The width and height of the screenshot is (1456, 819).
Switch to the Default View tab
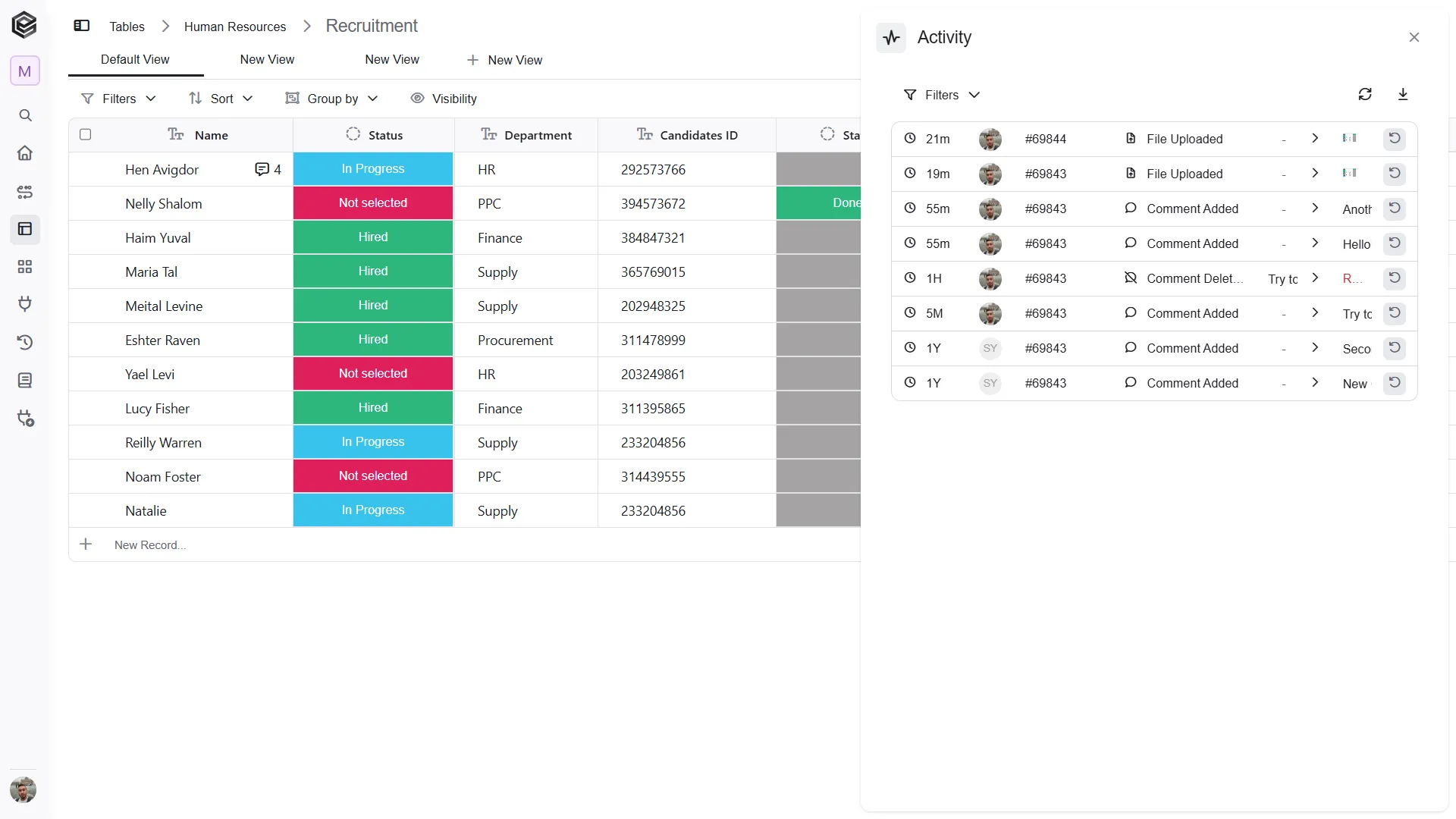pos(135,59)
